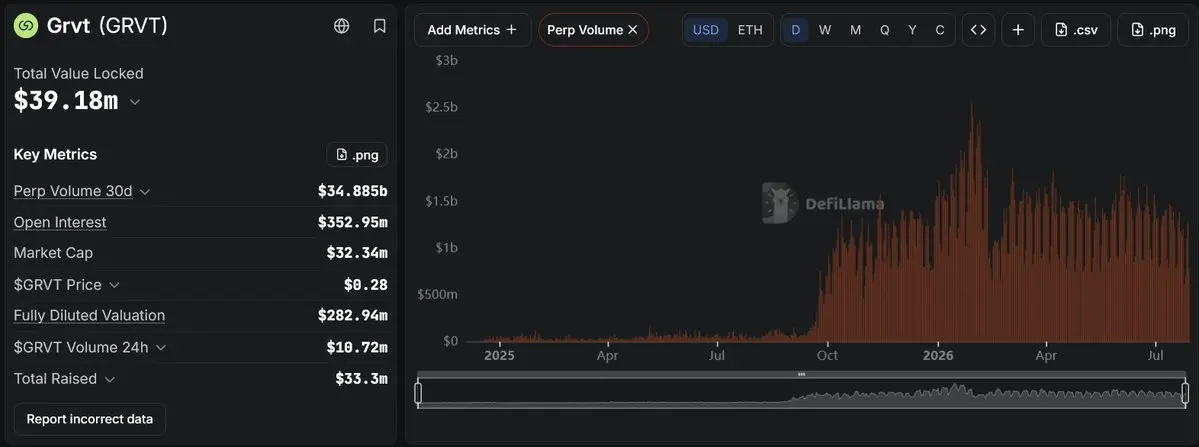Select the daily D interval

[796, 30]
